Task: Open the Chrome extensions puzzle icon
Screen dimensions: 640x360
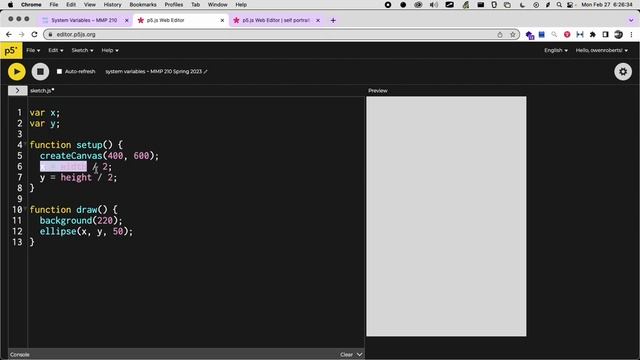Action: 593,35
